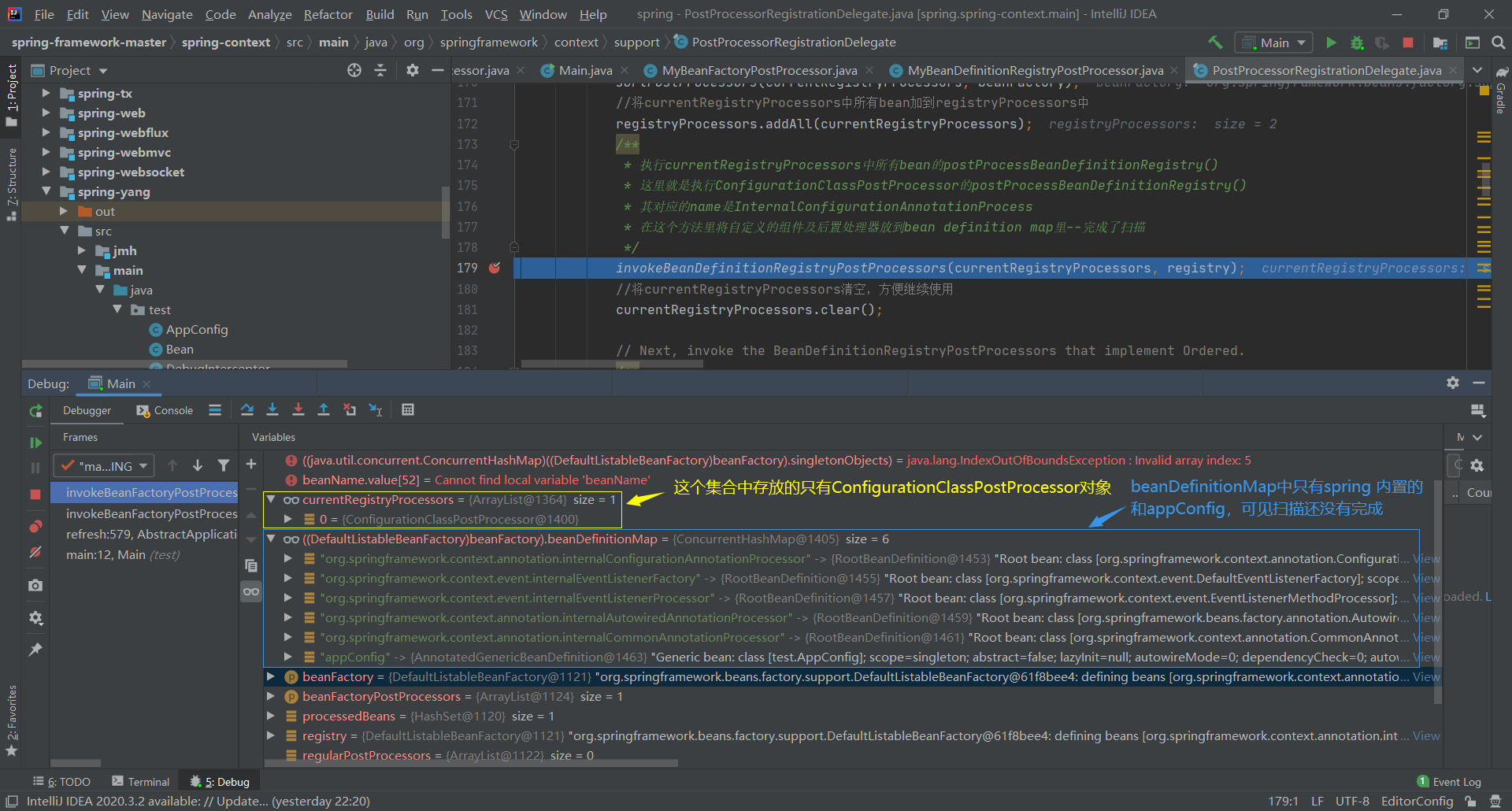Image resolution: width=1512 pixels, height=811 pixels.
Task: Open the Main run configuration dropdown
Action: click(x=1275, y=43)
